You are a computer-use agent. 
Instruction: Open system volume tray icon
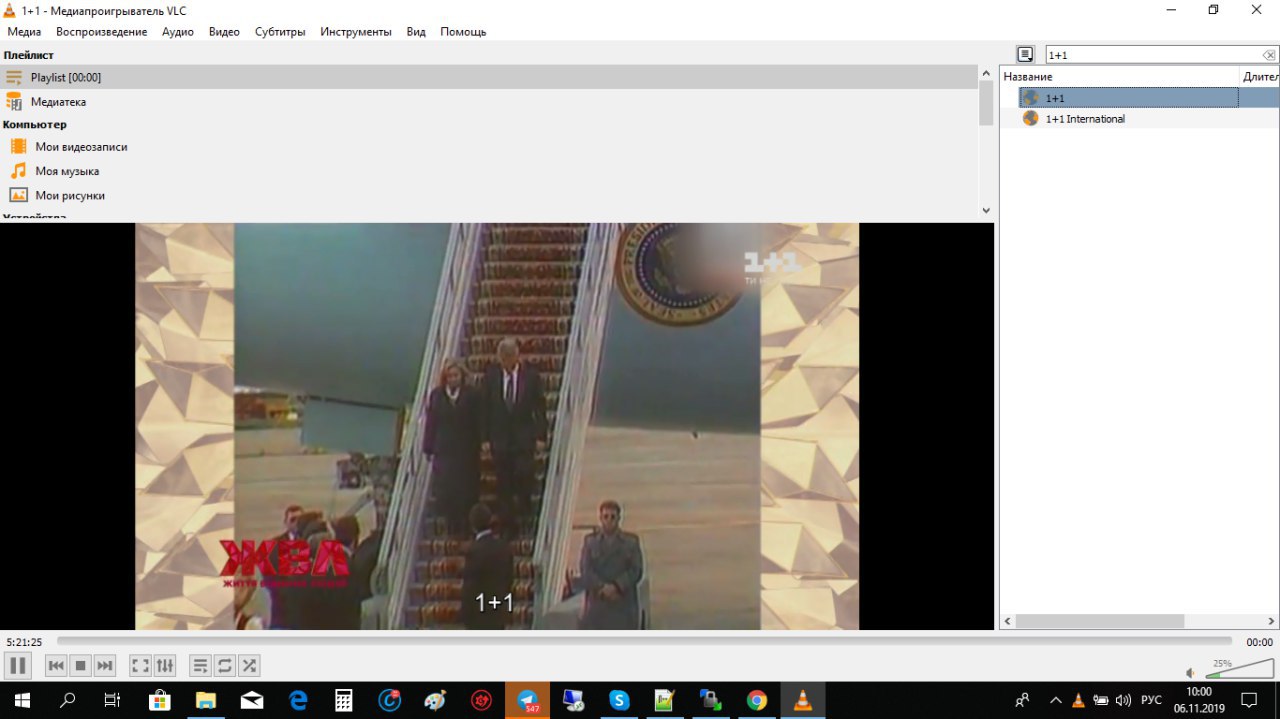click(x=1123, y=700)
